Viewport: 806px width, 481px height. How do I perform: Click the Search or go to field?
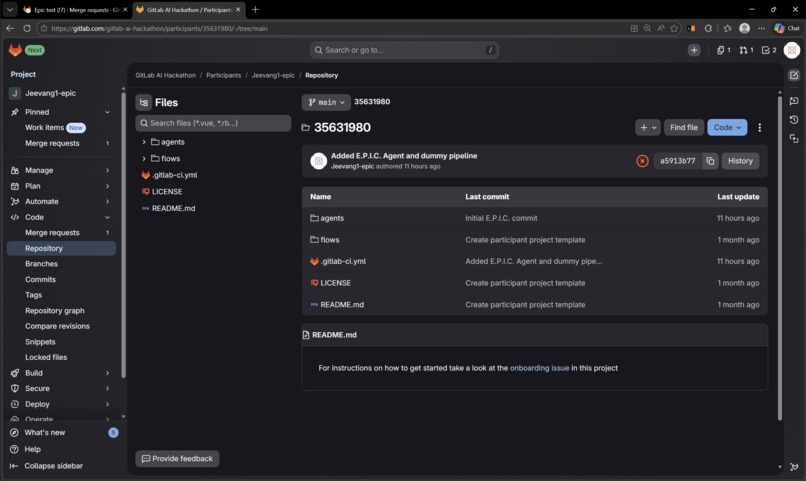click(x=404, y=50)
